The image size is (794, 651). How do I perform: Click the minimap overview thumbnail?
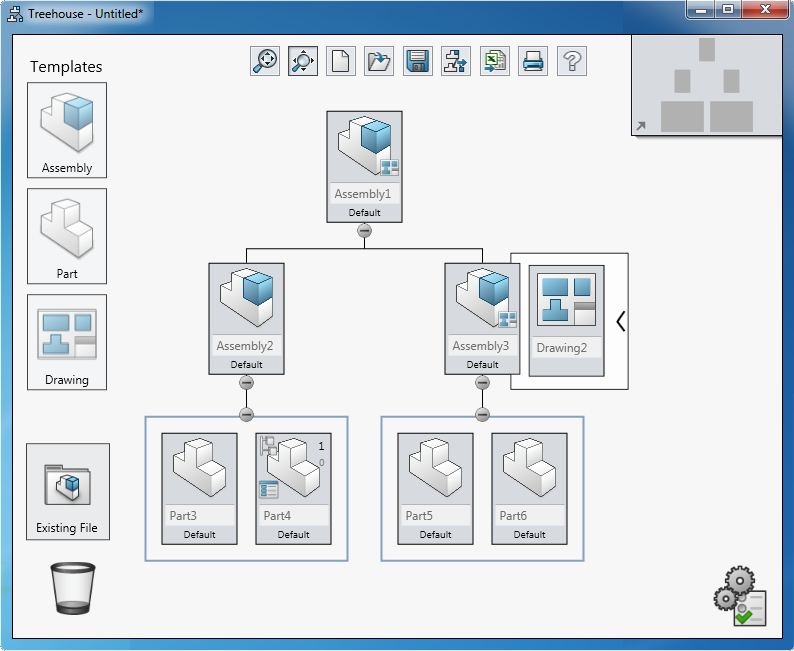[707, 85]
